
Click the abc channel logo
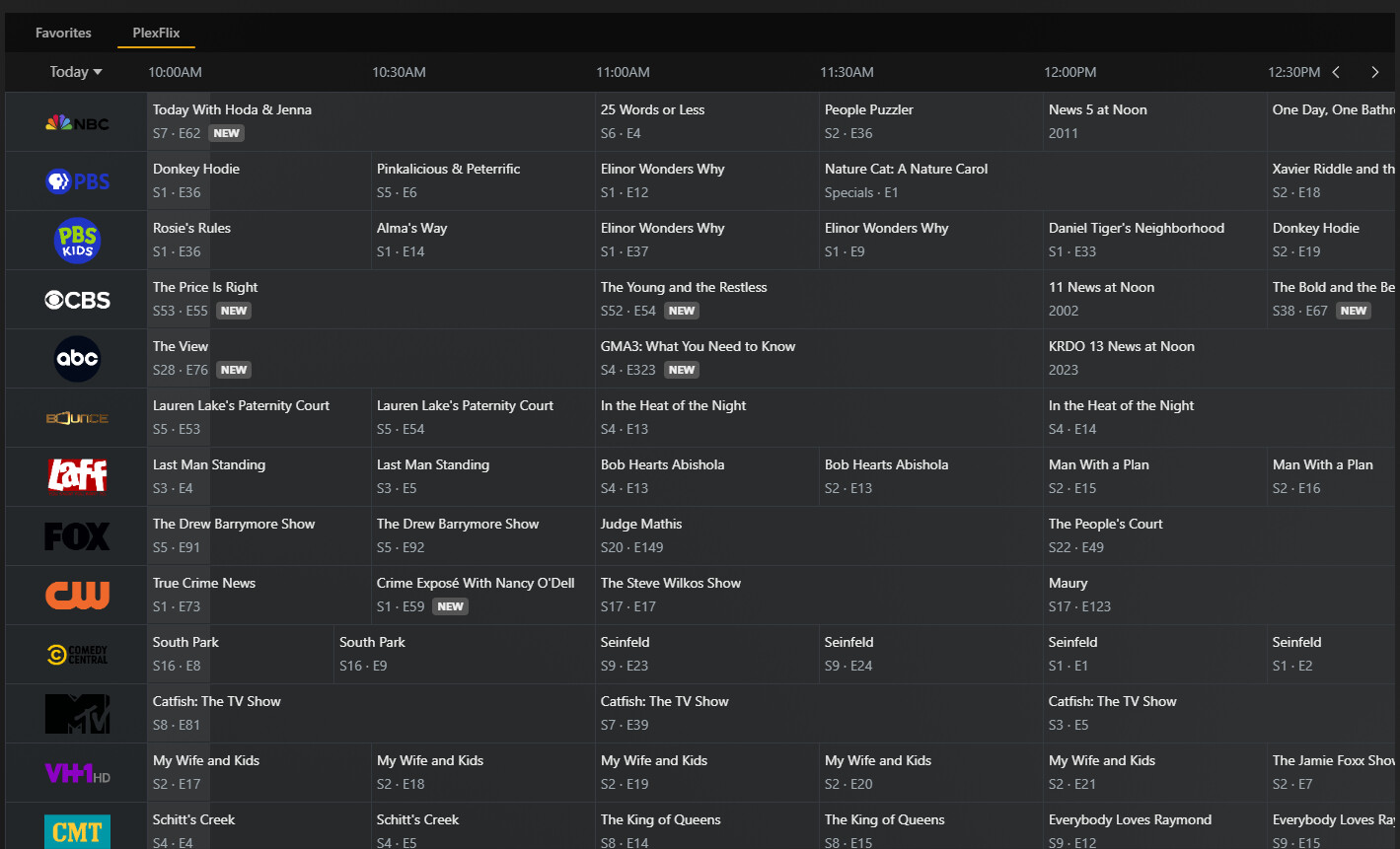[x=77, y=359]
